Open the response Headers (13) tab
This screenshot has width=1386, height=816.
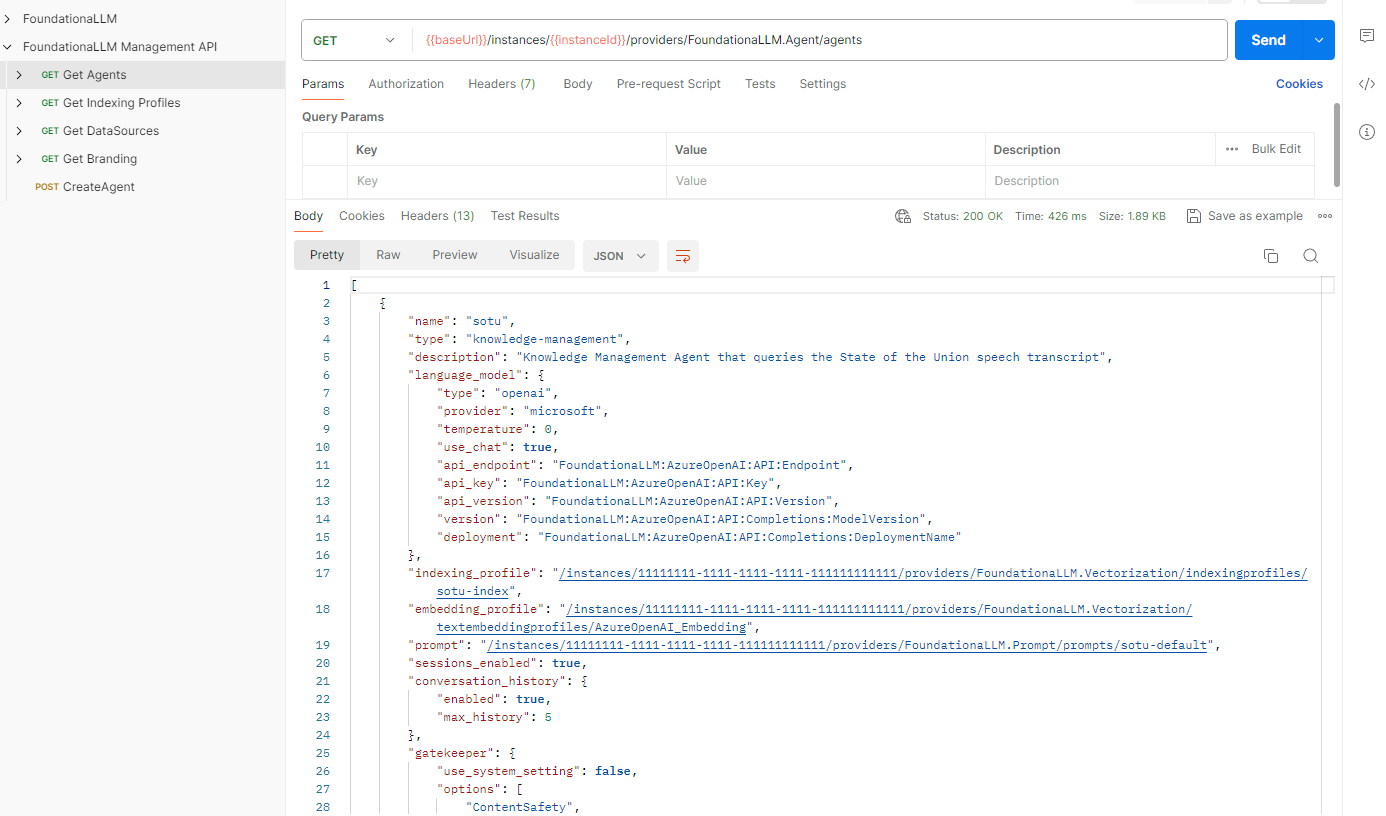pos(438,216)
